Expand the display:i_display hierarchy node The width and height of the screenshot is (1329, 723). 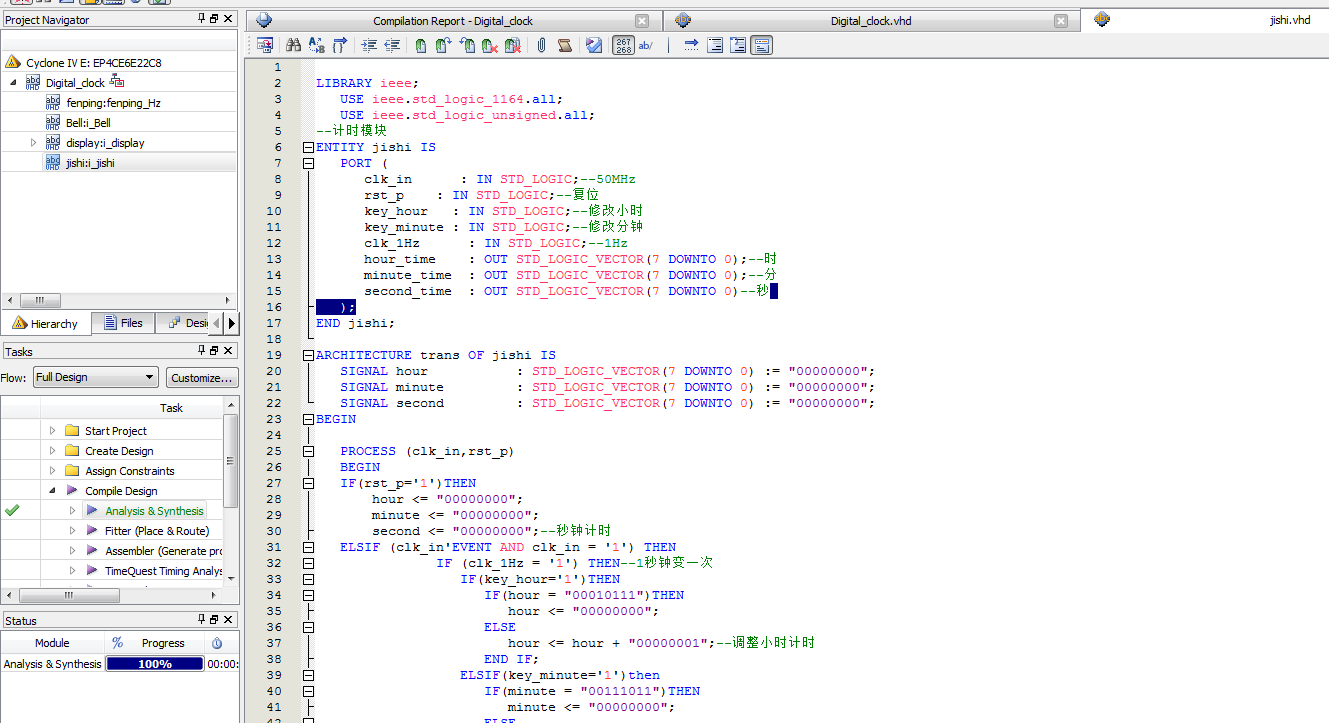33,143
